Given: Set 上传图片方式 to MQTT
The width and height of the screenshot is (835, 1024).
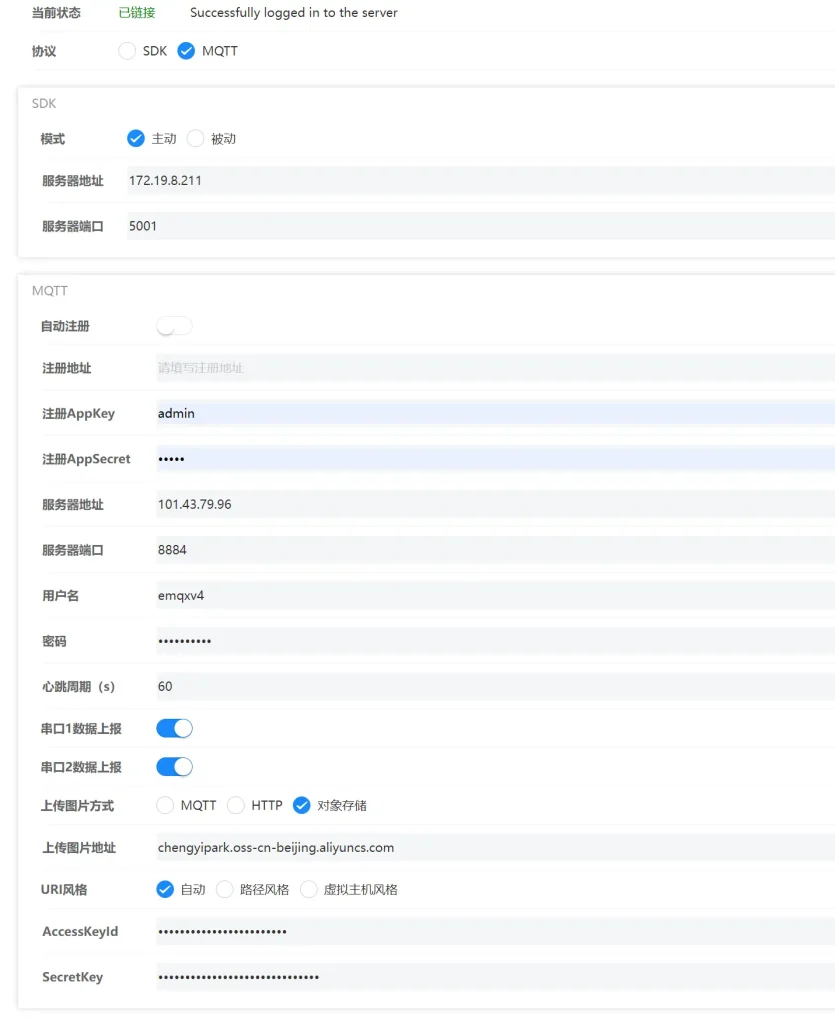Looking at the screenshot, I should point(166,805).
